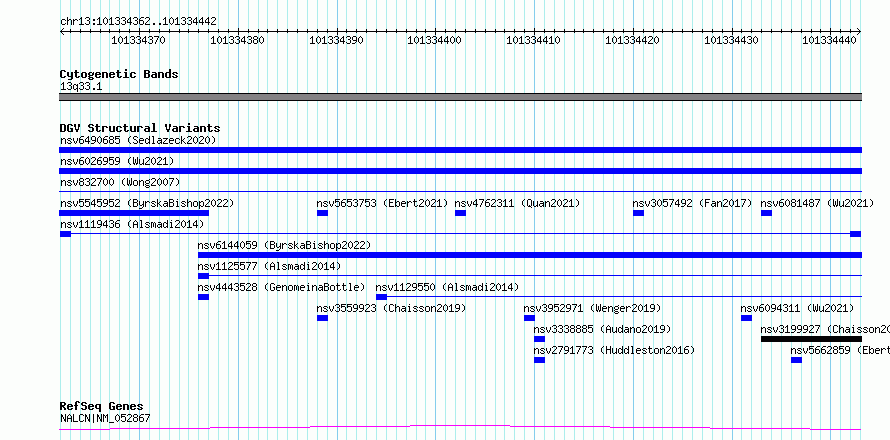Click the DGV Structural Variants track title
Viewport: 890px width, 440px height.
coord(140,128)
